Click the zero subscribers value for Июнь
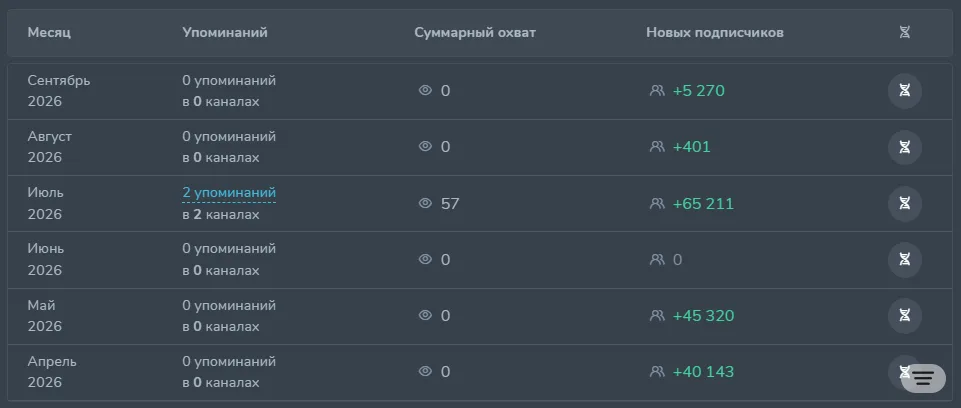The height and width of the screenshot is (408, 961). [677, 260]
